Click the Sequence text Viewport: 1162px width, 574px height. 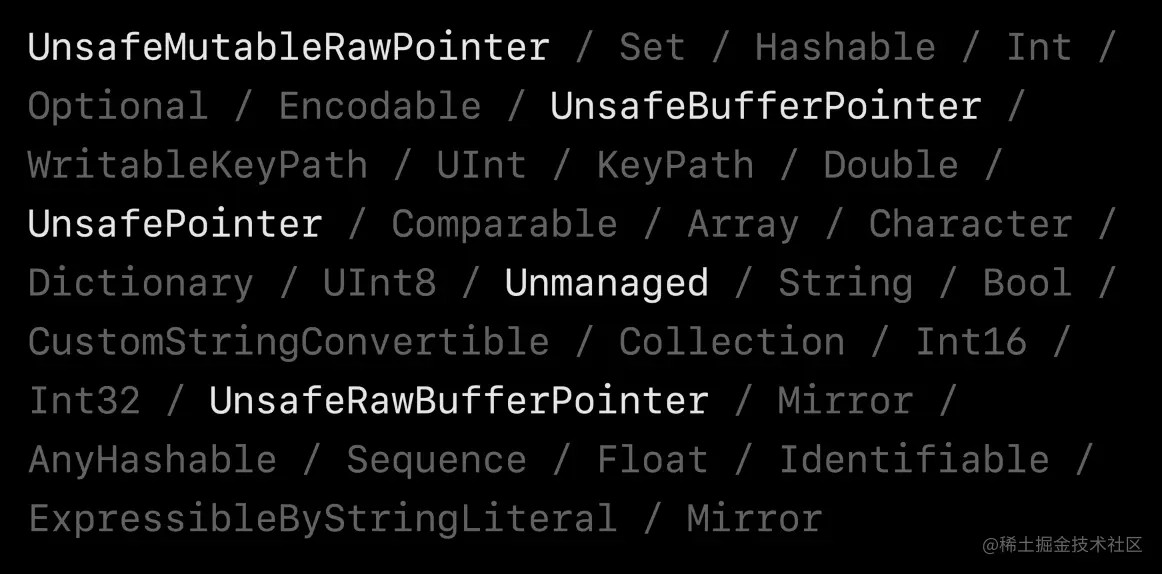(x=436, y=461)
